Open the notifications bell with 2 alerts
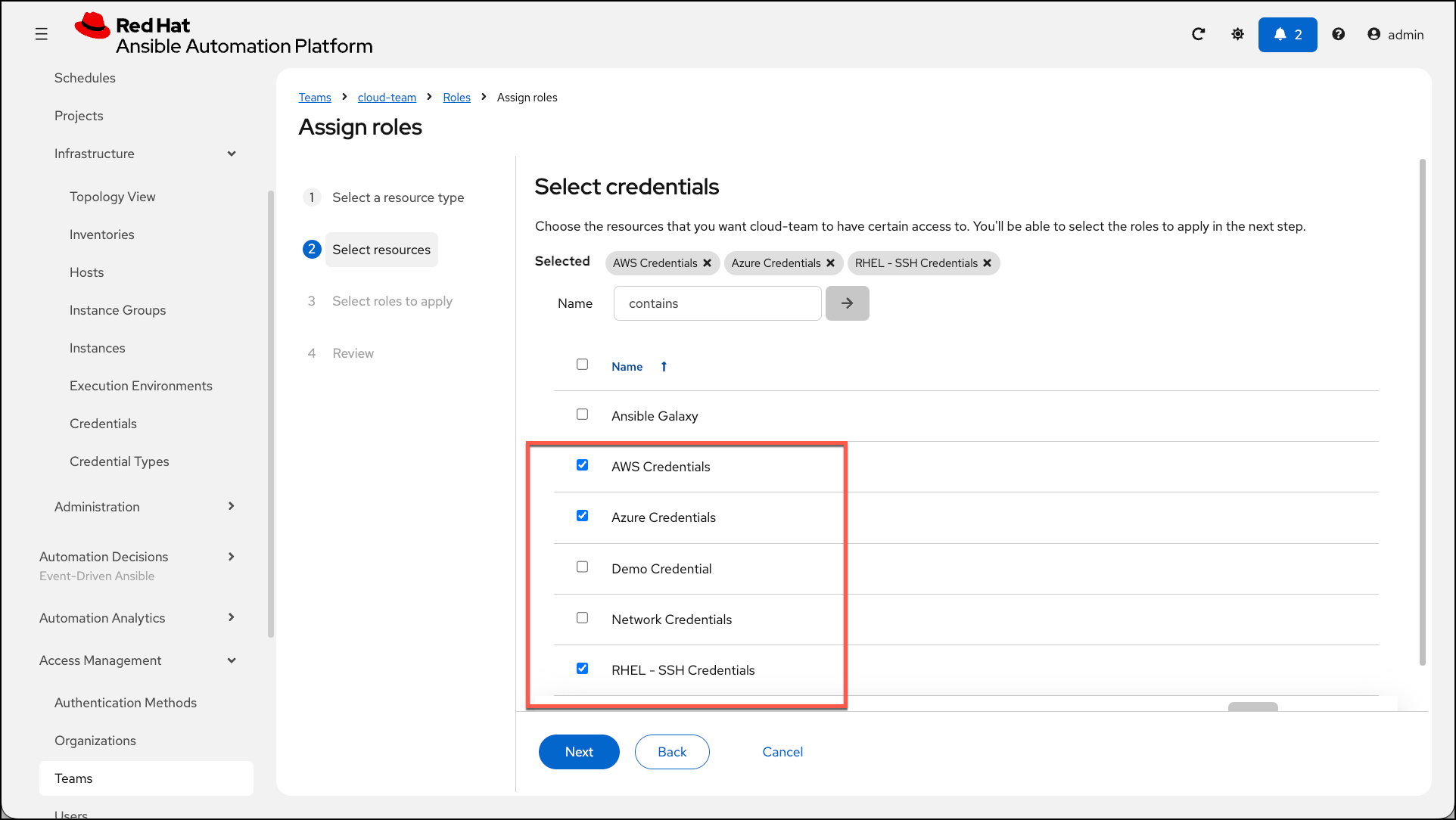Screen dimensions: 1456x820 pos(1287,35)
